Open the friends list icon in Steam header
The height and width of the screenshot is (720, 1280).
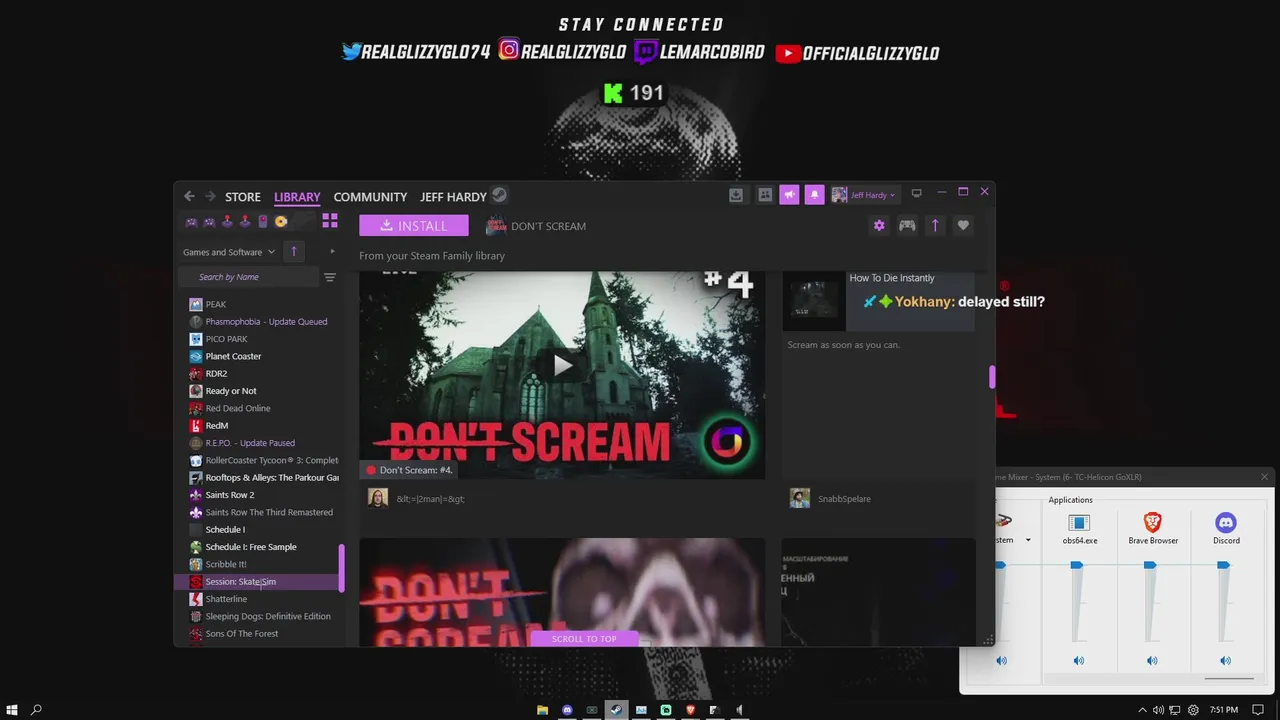[765, 195]
